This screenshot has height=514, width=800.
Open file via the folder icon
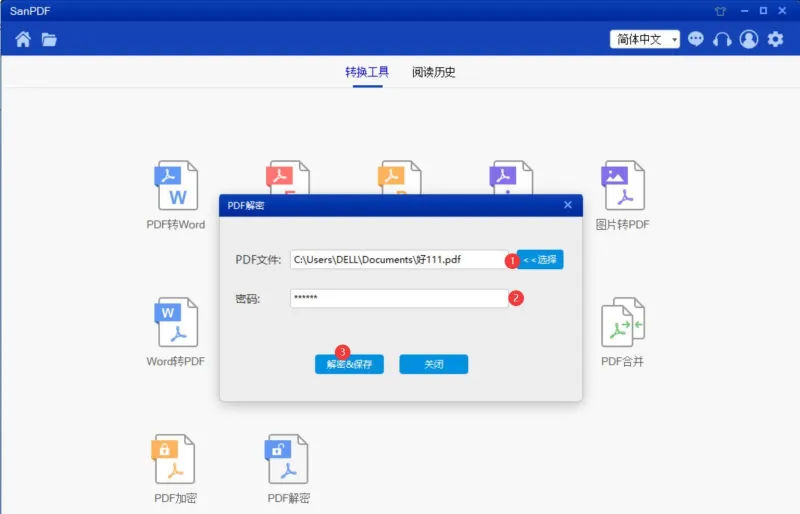pyautogui.click(x=49, y=39)
